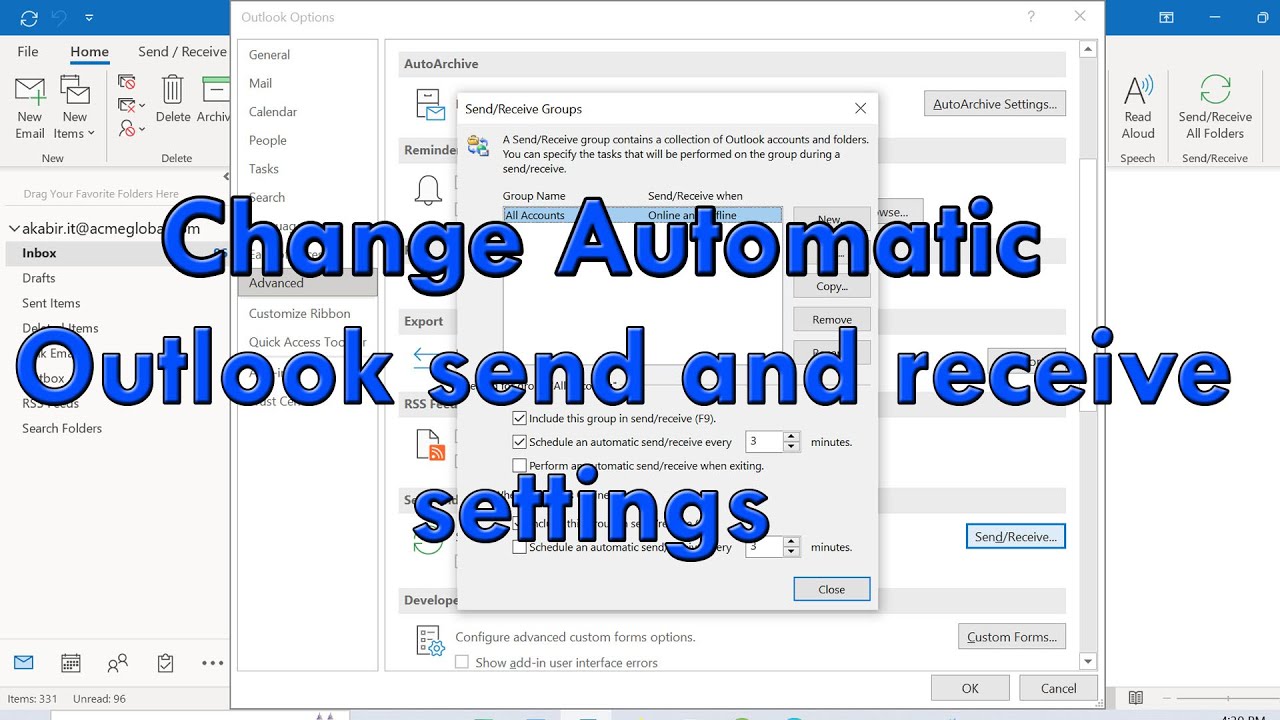Select Customize Ribbon in Outlook Options
The width and height of the screenshot is (1280, 720).
pos(308,313)
